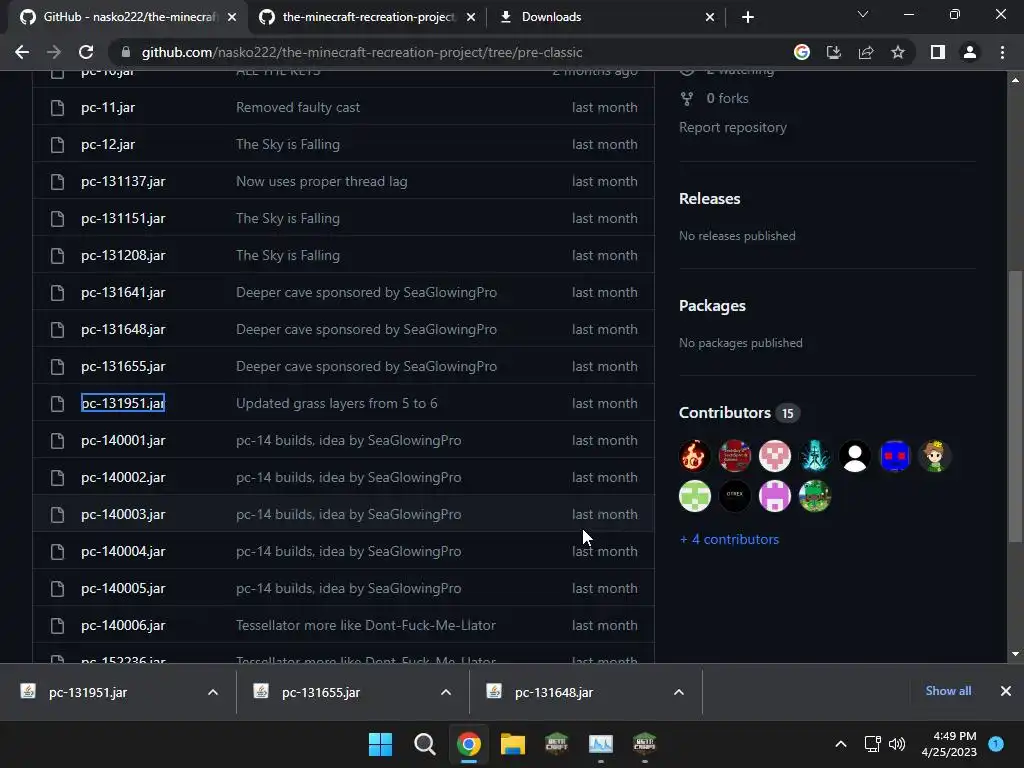
Task: Open the Chrome three-dot menu
Action: click(1002, 52)
